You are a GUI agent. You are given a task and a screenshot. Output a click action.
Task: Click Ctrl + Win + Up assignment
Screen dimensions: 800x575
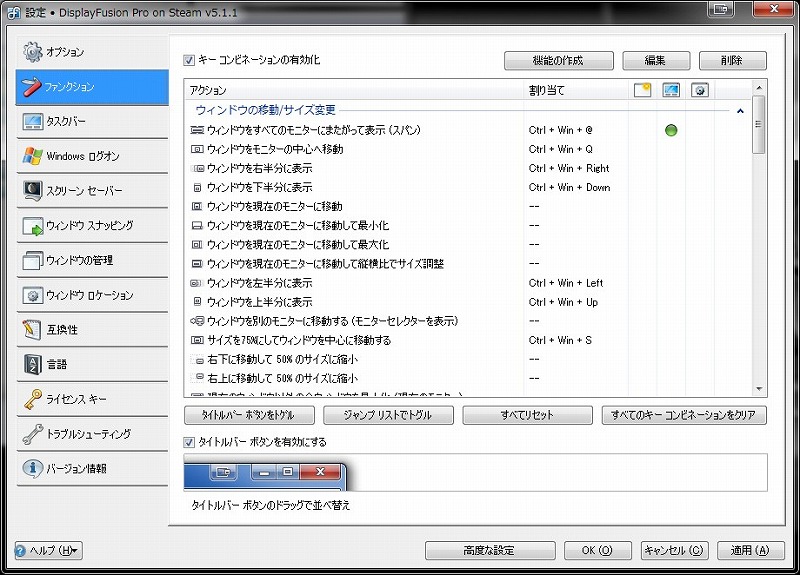click(563, 302)
